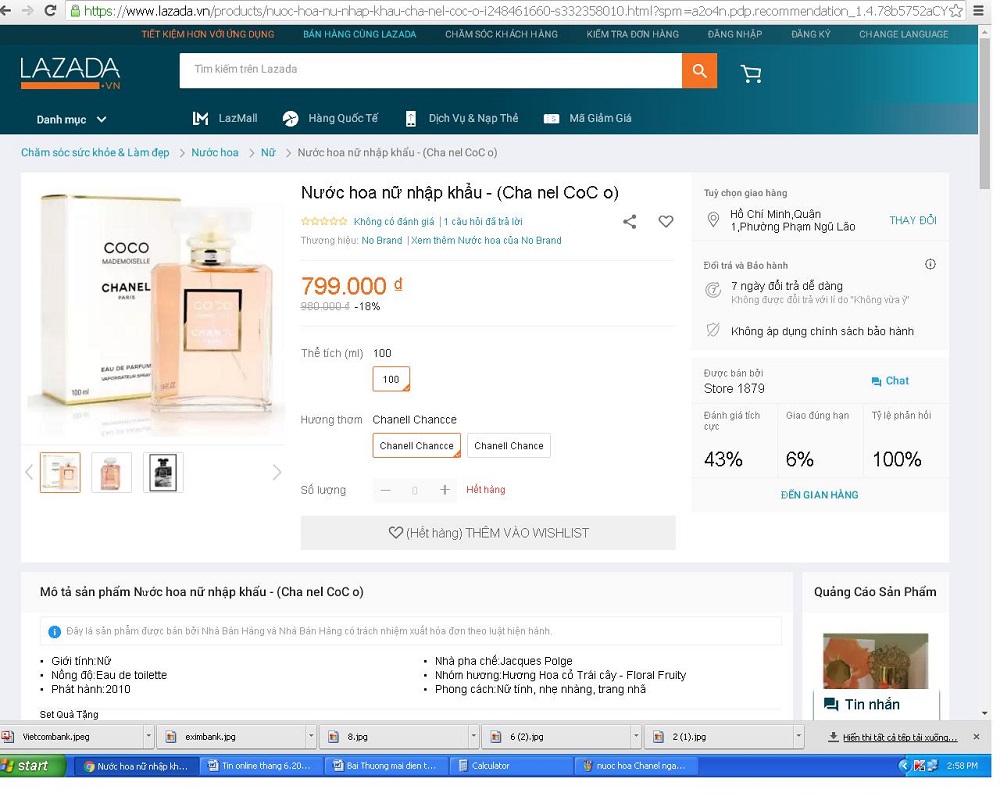
Task: Click the Lazada.vn logo
Action: (x=70, y=73)
